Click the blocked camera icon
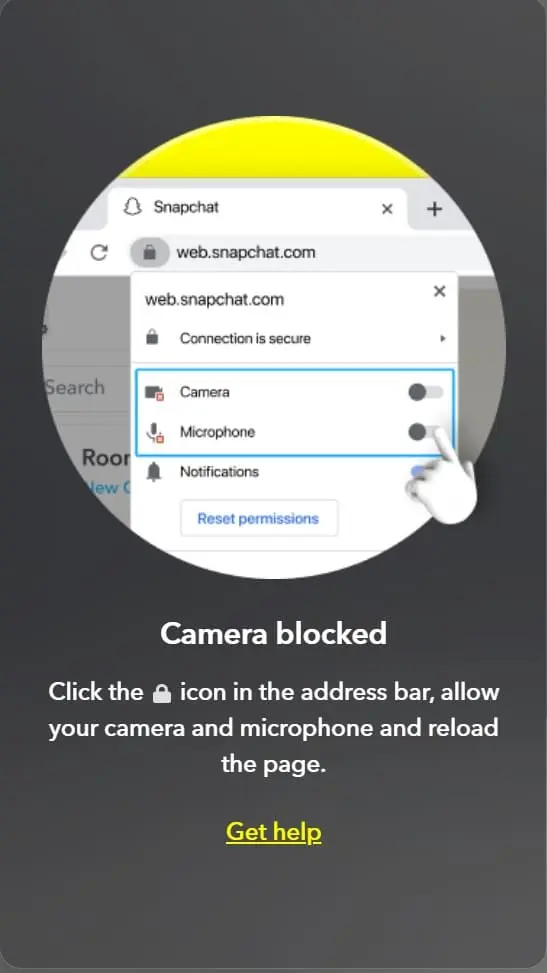This screenshot has width=547, height=973. point(154,393)
